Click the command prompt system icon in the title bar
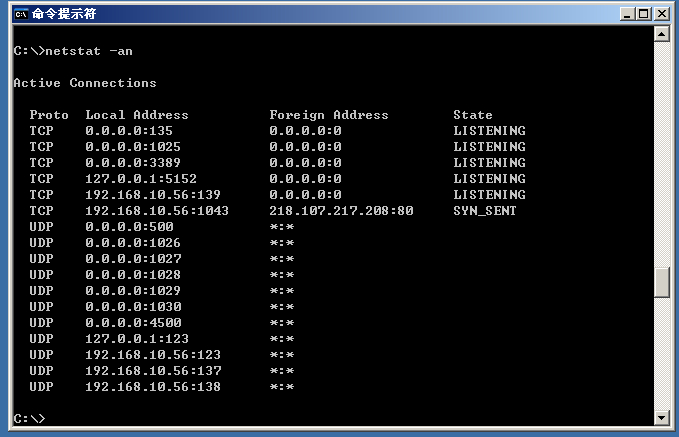Screen dimensions: 679x437 tap(21, 14)
